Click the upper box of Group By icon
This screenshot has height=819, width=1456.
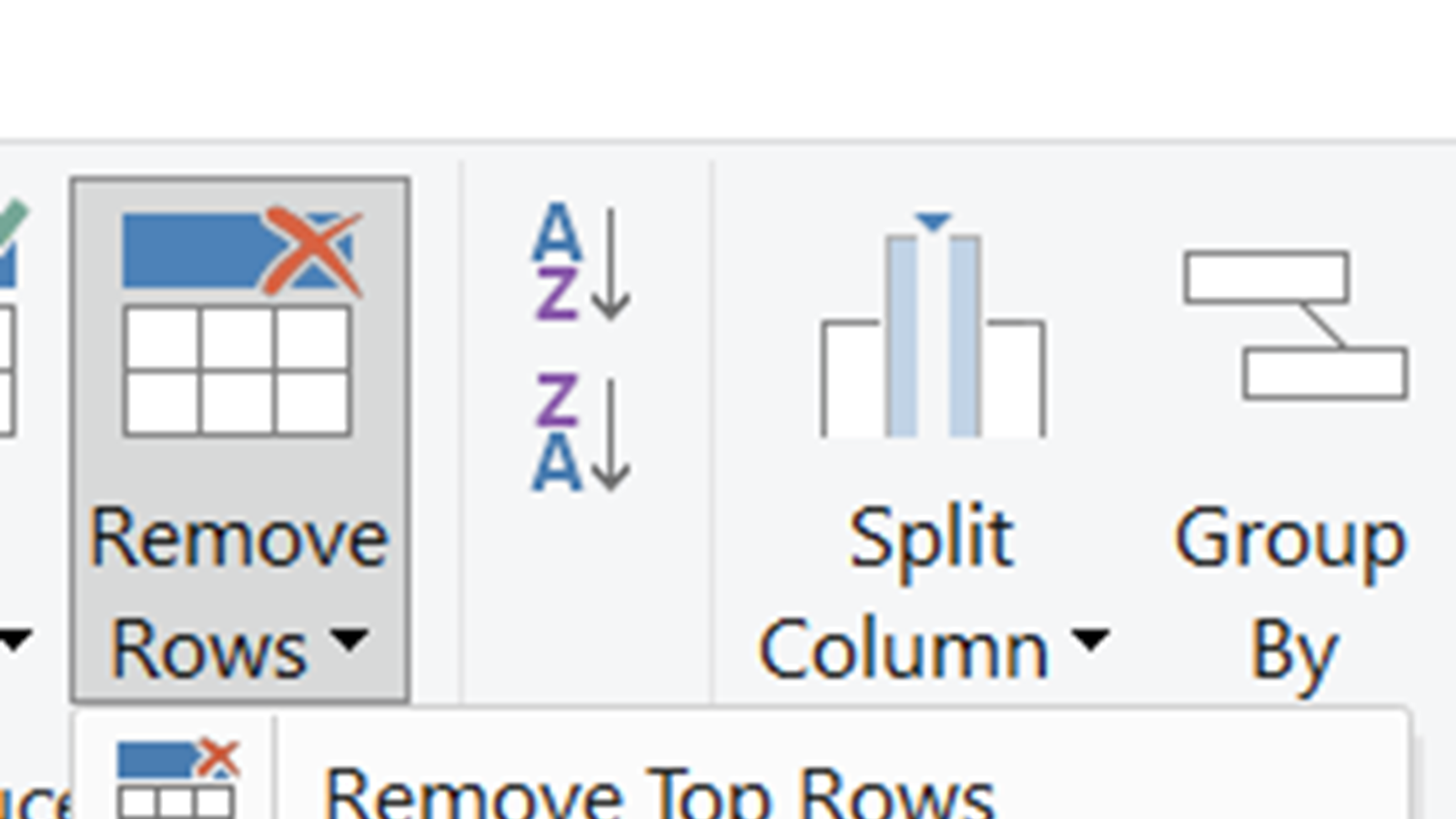click(x=1266, y=277)
